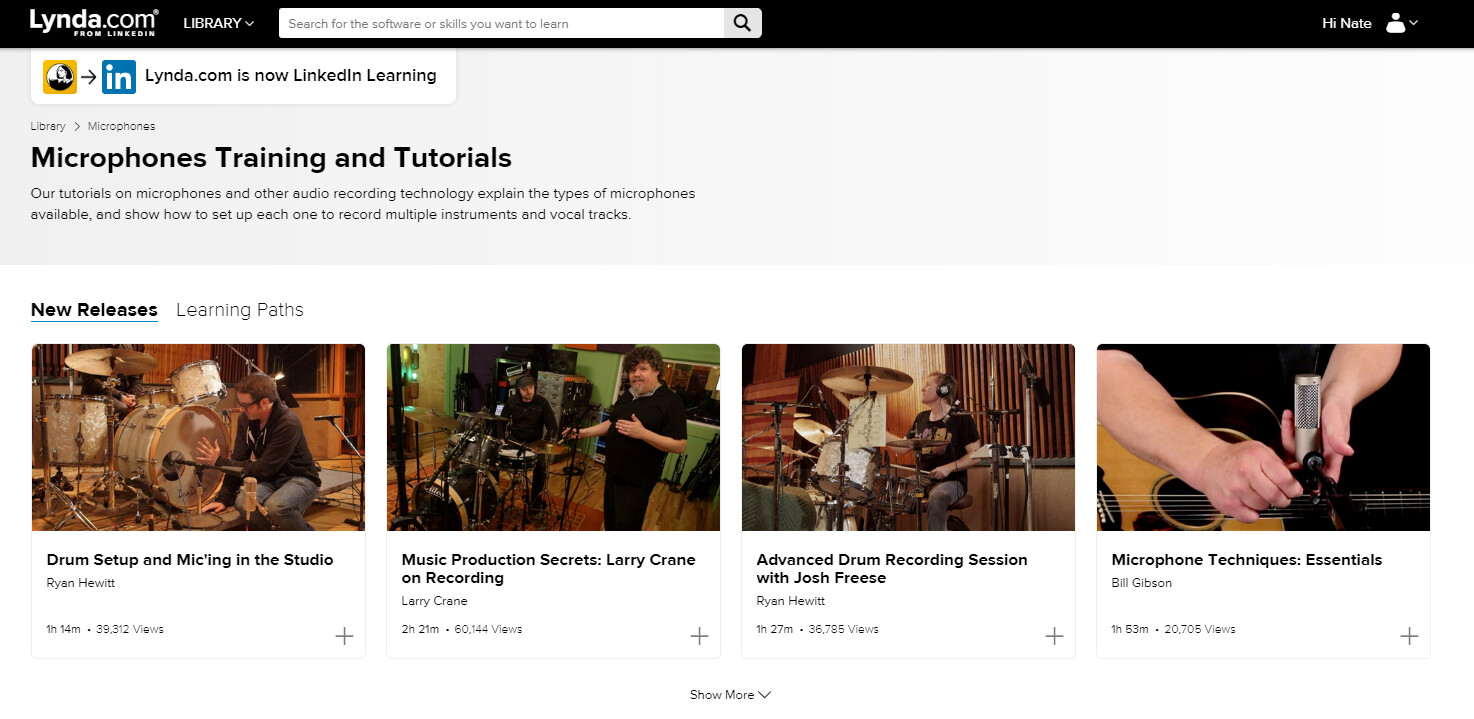Click the Lynda.com logo

[93, 22]
